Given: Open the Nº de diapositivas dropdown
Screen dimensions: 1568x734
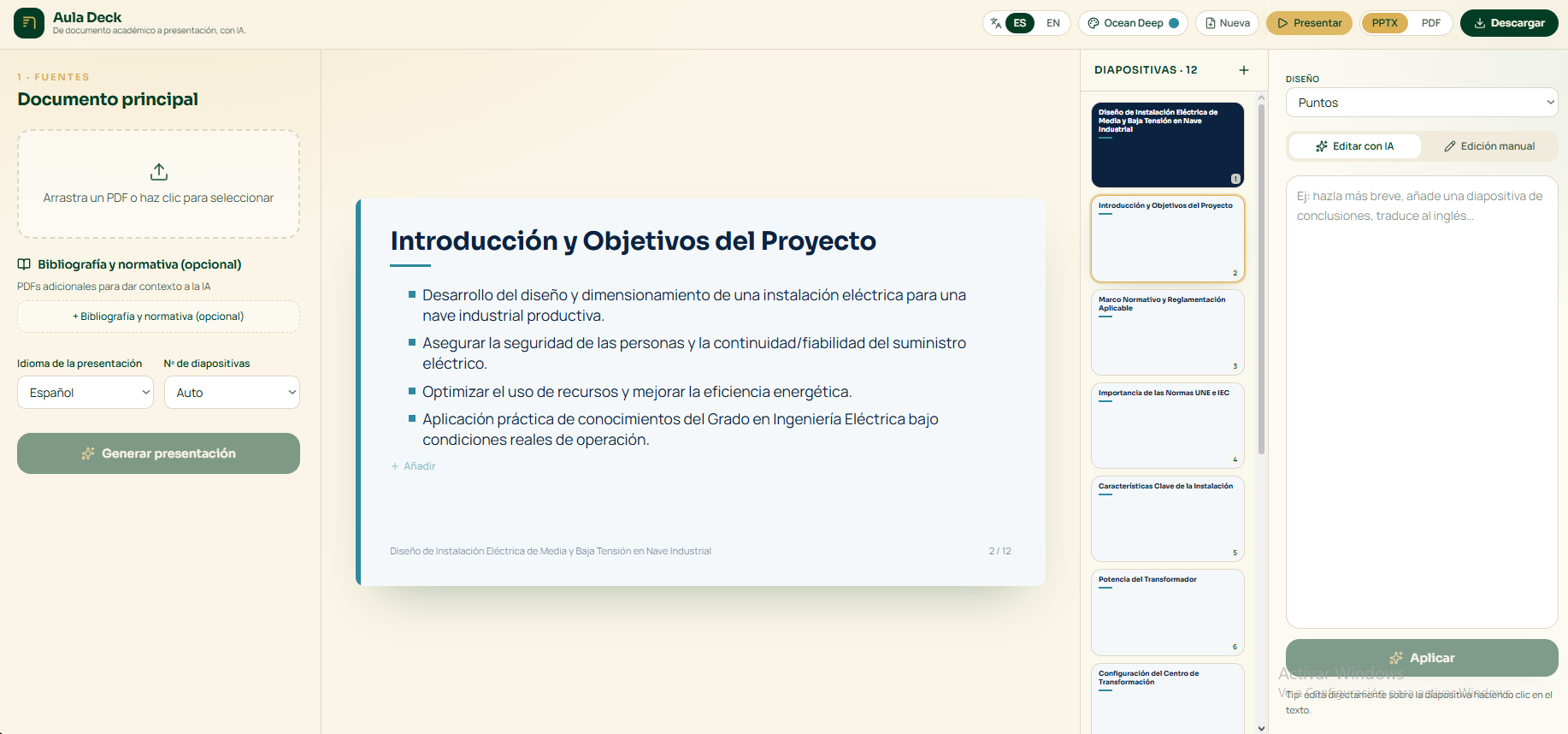Looking at the screenshot, I should pos(232,393).
